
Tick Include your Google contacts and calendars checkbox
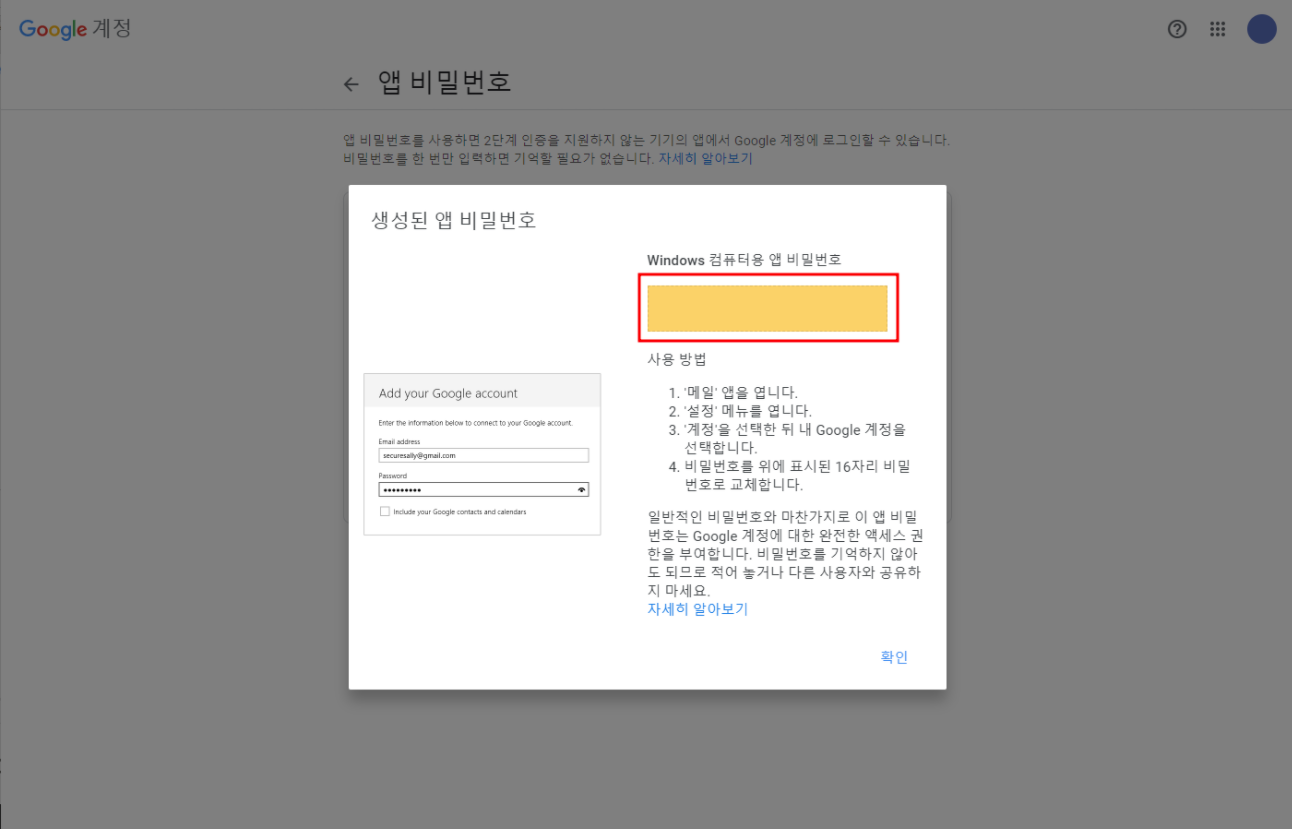385,512
